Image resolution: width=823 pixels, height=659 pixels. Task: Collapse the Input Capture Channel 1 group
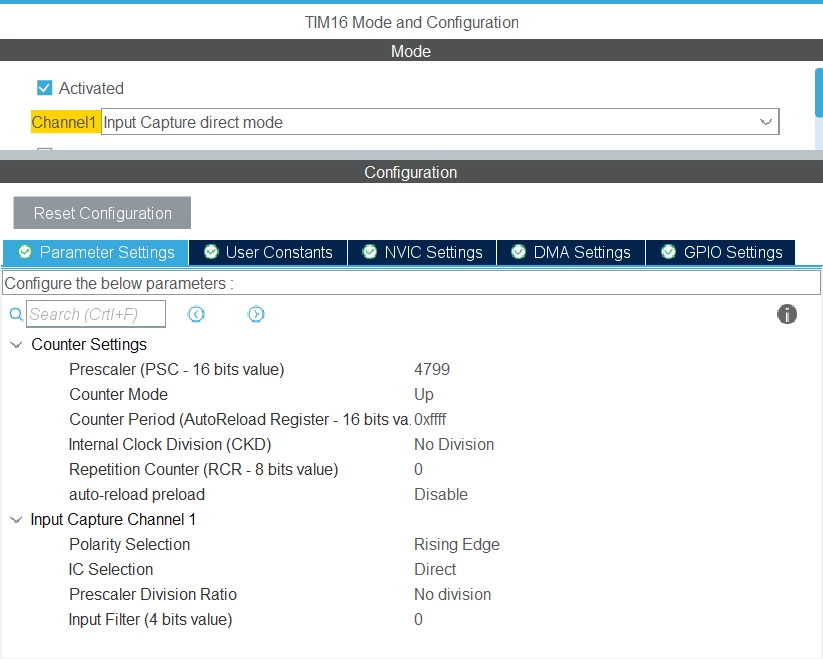[16, 520]
